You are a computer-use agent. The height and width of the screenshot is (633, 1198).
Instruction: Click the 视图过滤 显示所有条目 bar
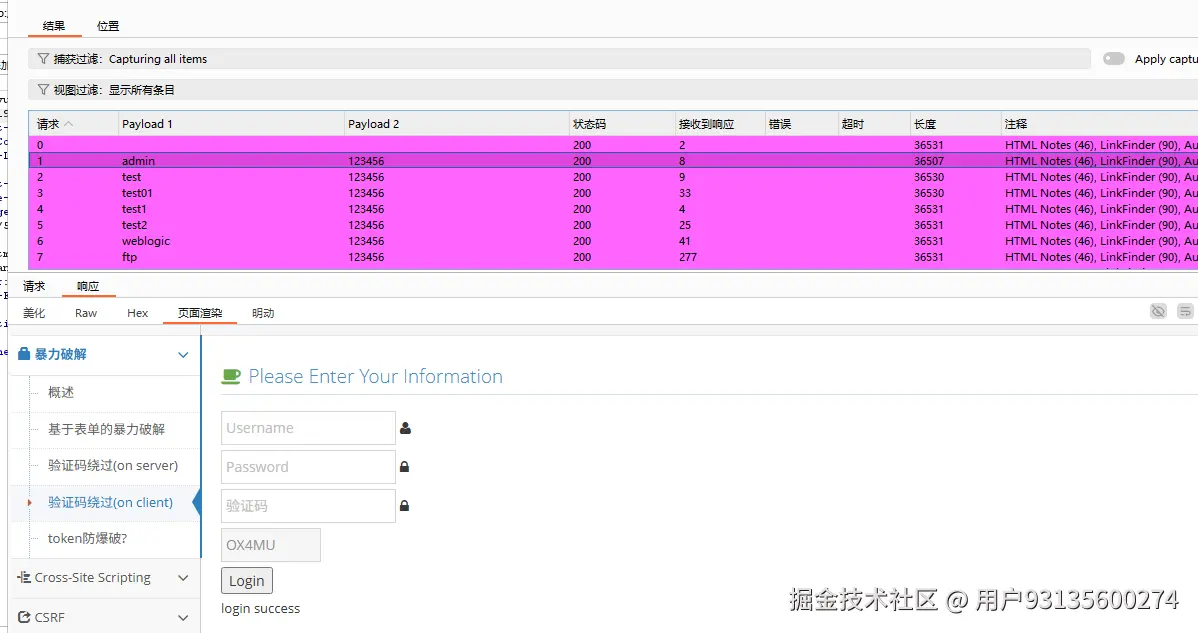click(x=613, y=89)
